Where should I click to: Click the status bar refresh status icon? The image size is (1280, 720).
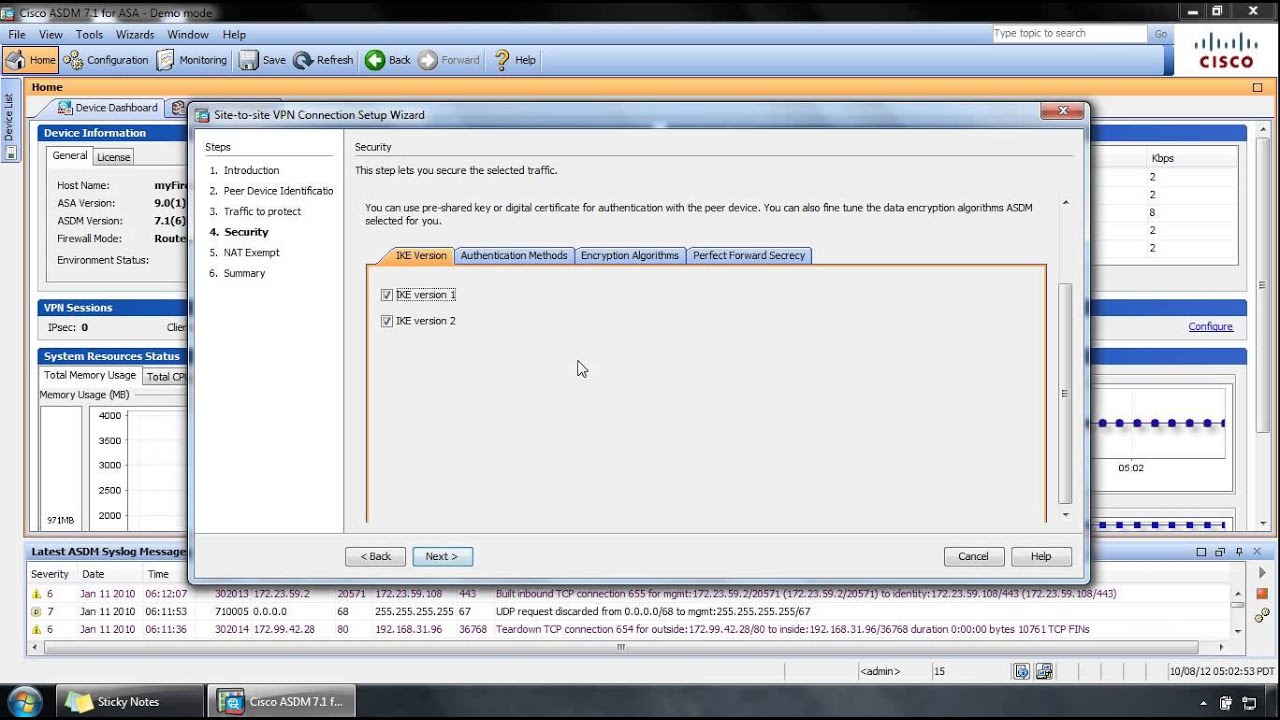coord(1021,671)
